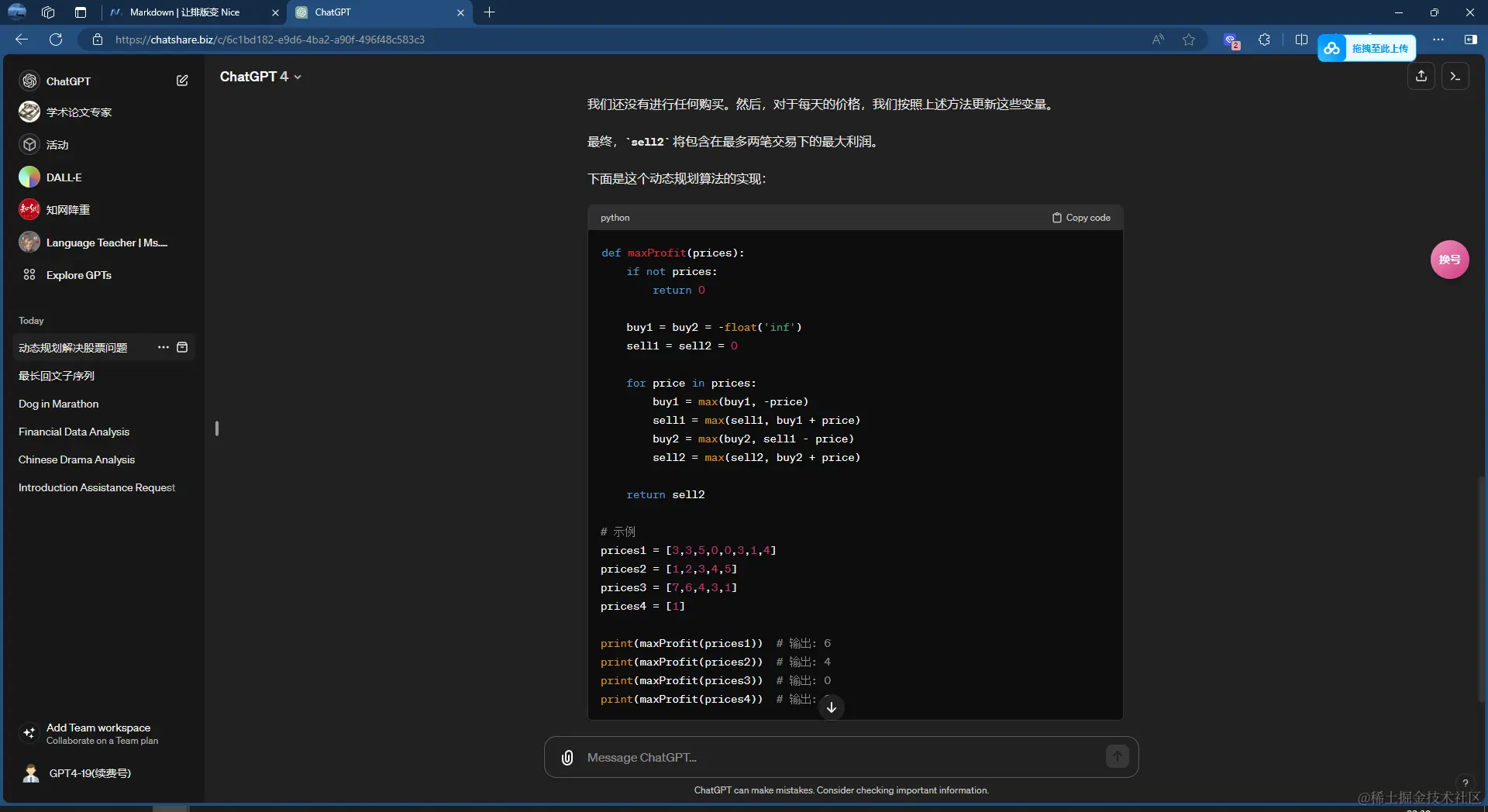Bookmark this page with the star icon
1488x812 pixels.
[x=1189, y=40]
